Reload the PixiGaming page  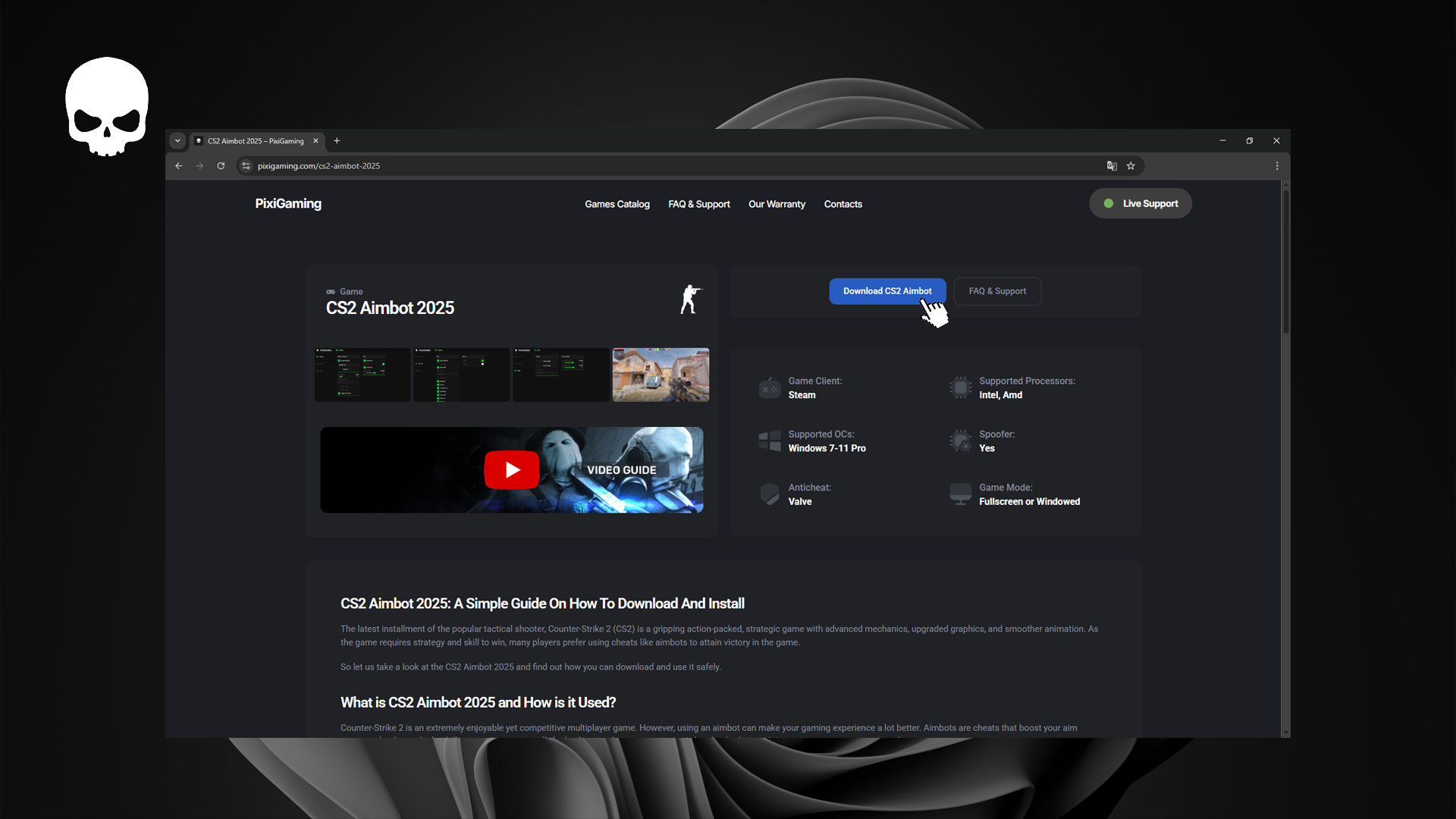click(x=221, y=166)
